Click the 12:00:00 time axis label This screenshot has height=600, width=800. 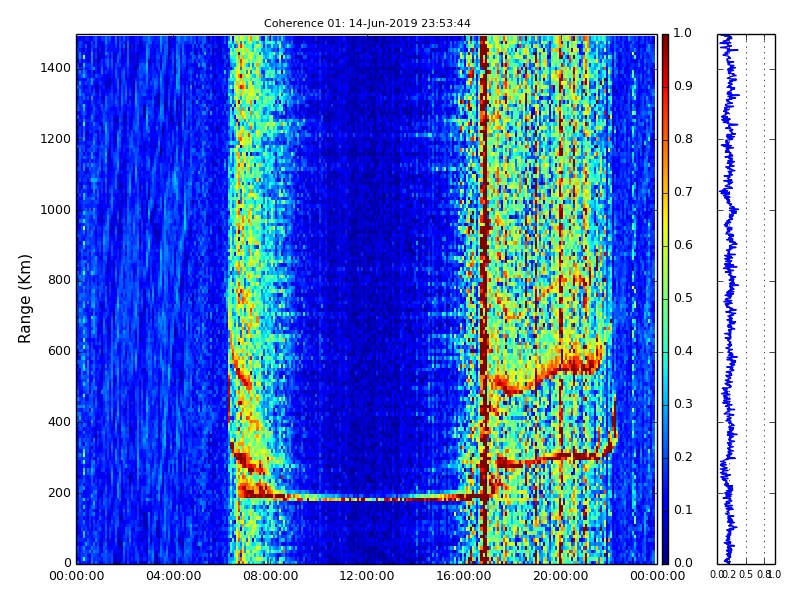pos(367,576)
